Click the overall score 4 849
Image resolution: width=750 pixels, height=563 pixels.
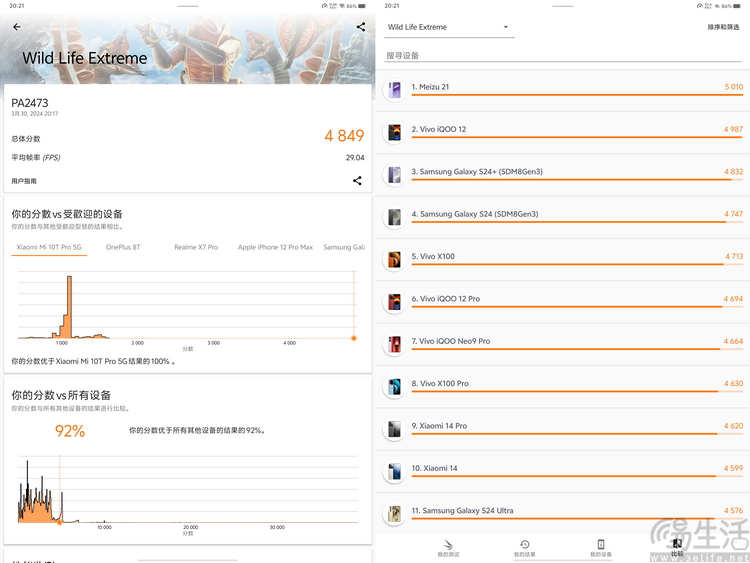pyautogui.click(x=344, y=135)
